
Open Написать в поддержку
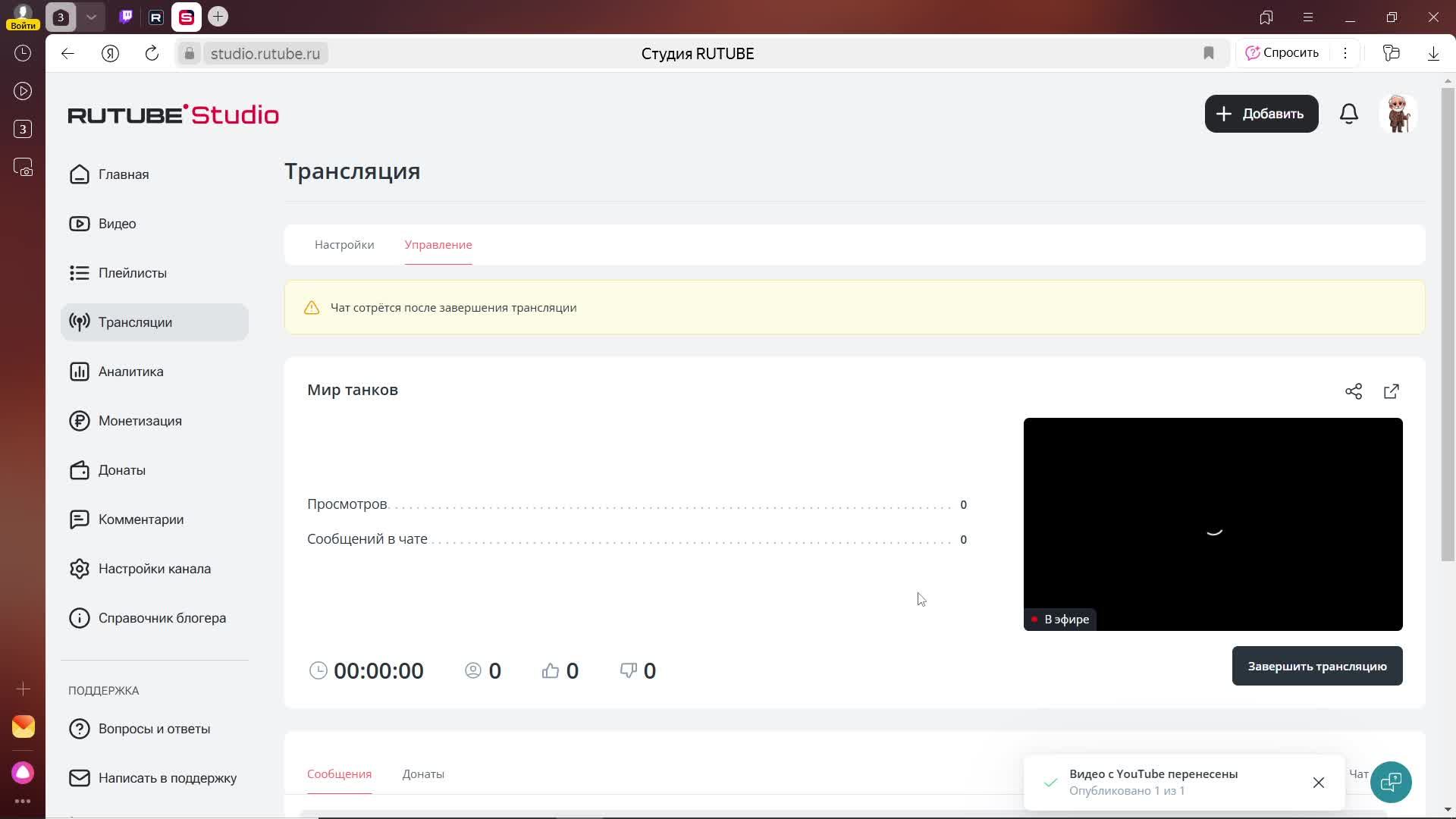168,777
